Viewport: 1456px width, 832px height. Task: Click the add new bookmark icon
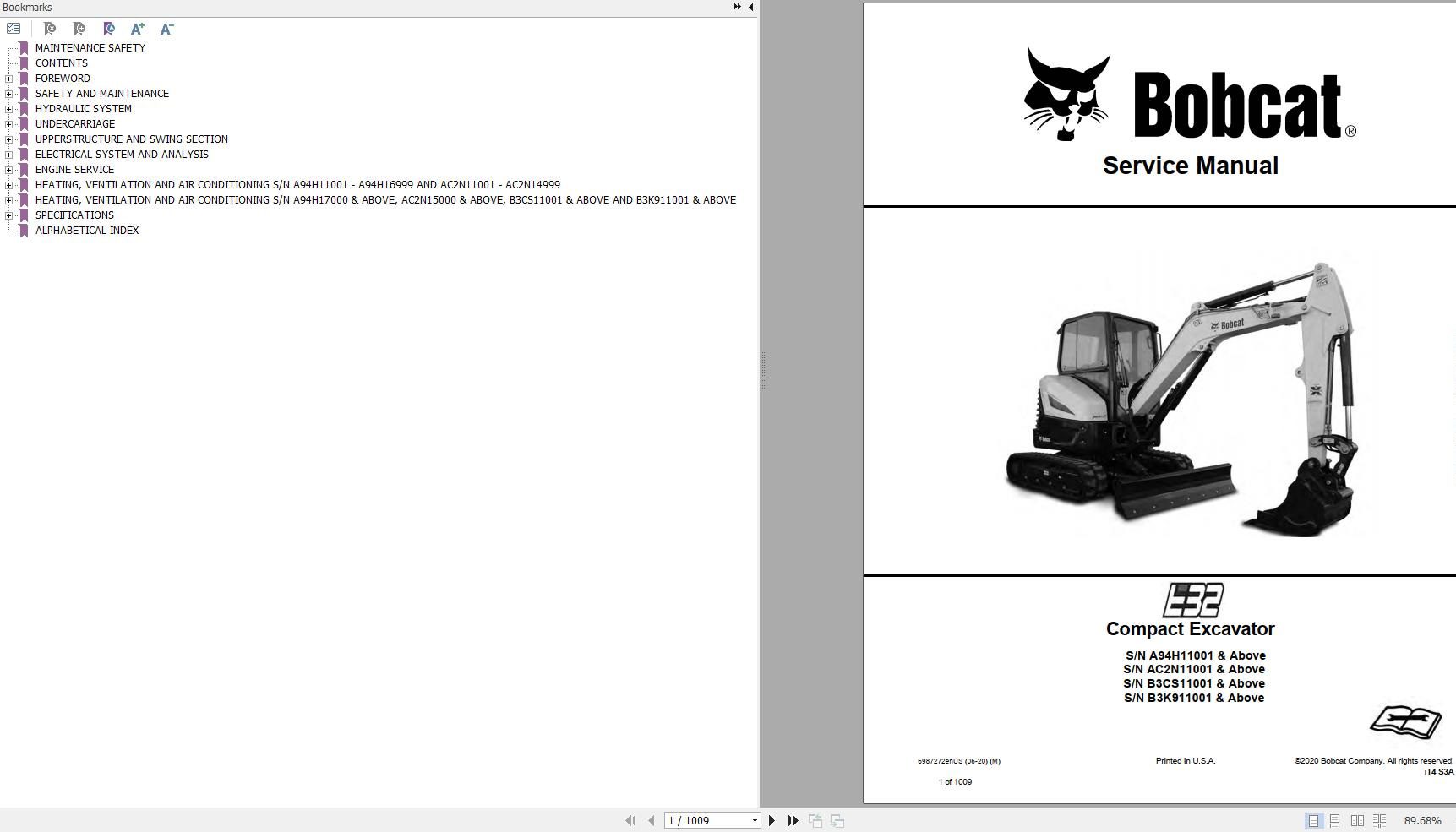coord(79,29)
